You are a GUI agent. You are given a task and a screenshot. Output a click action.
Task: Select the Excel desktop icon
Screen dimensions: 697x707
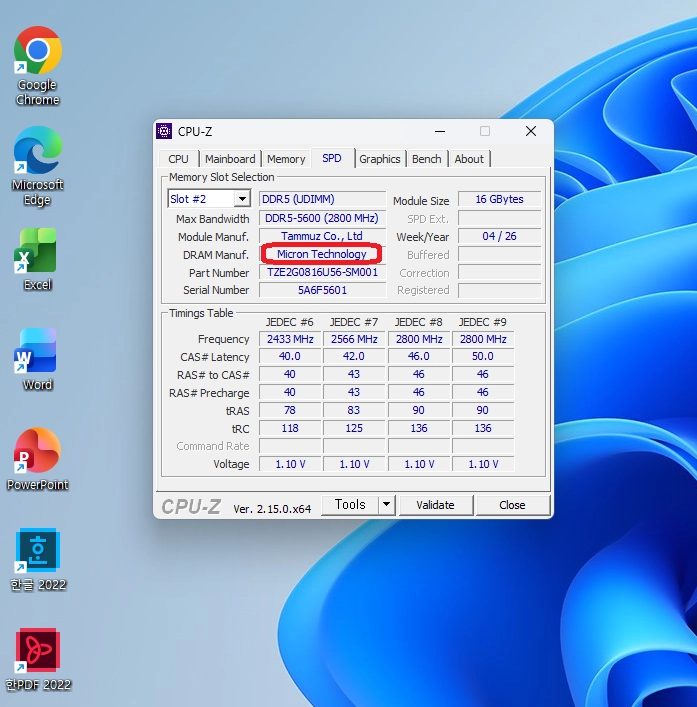click(x=37, y=259)
